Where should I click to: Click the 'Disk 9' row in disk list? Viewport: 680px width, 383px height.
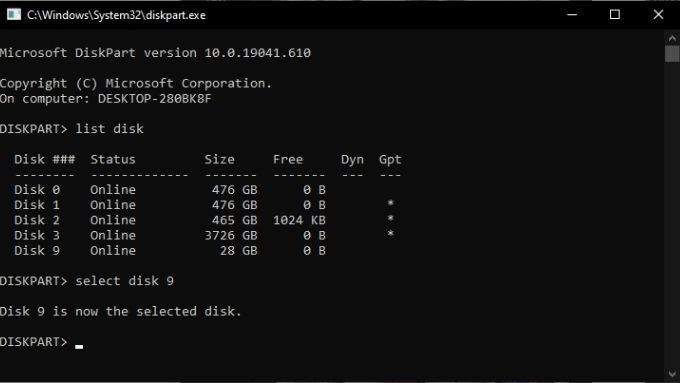170,251
